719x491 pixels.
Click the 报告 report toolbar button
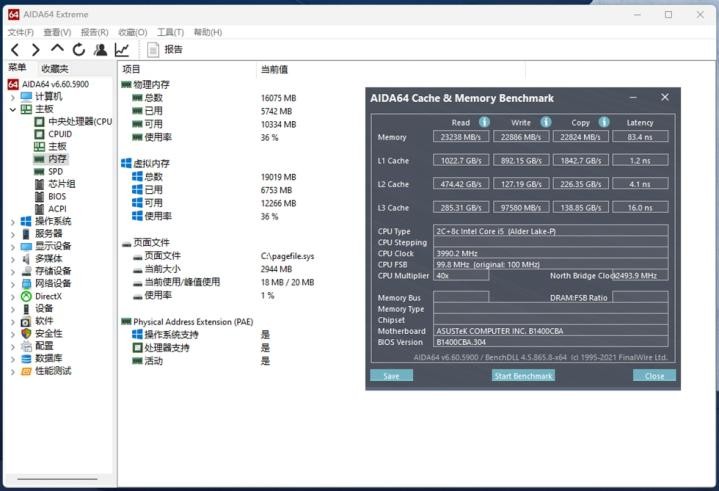tap(165, 50)
